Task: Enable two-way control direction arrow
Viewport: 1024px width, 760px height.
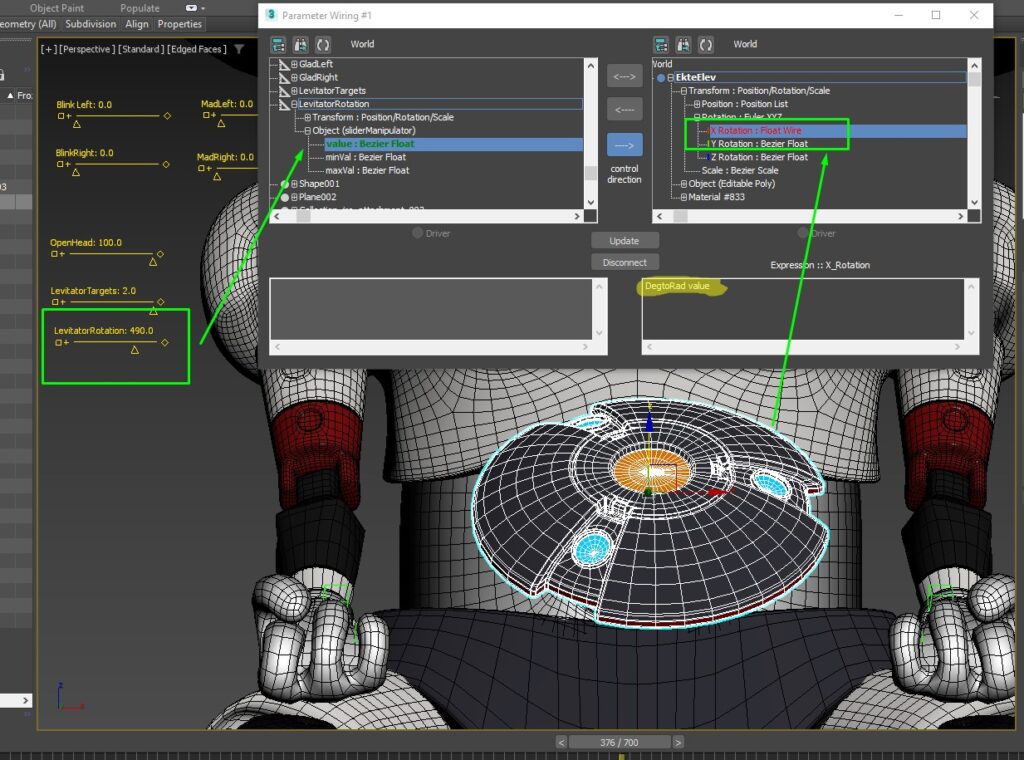Action: [x=624, y=76]
